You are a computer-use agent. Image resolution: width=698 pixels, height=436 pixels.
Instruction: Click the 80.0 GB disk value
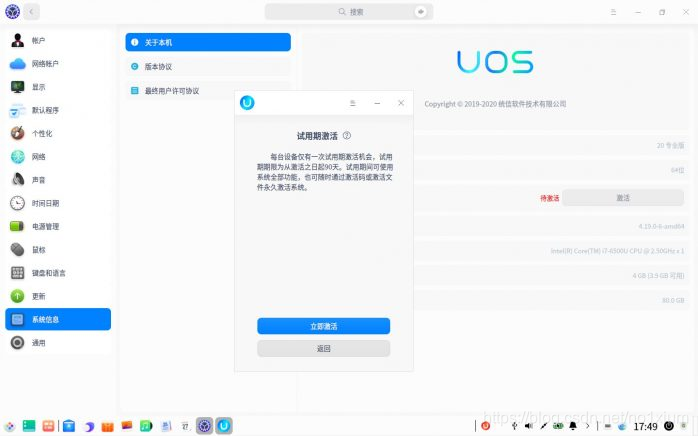pos(673,300)
